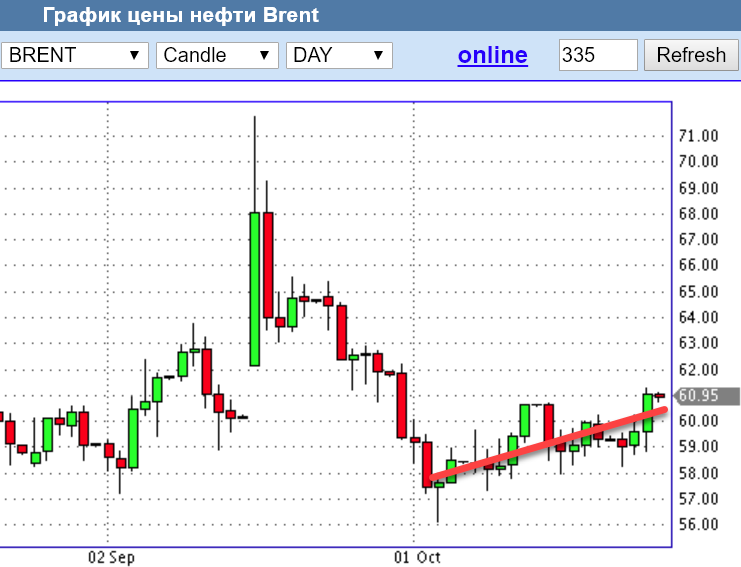Click the 65.00 price axis label
The width and height of the screenshot is (741, 567).
[x=698, y=292]
